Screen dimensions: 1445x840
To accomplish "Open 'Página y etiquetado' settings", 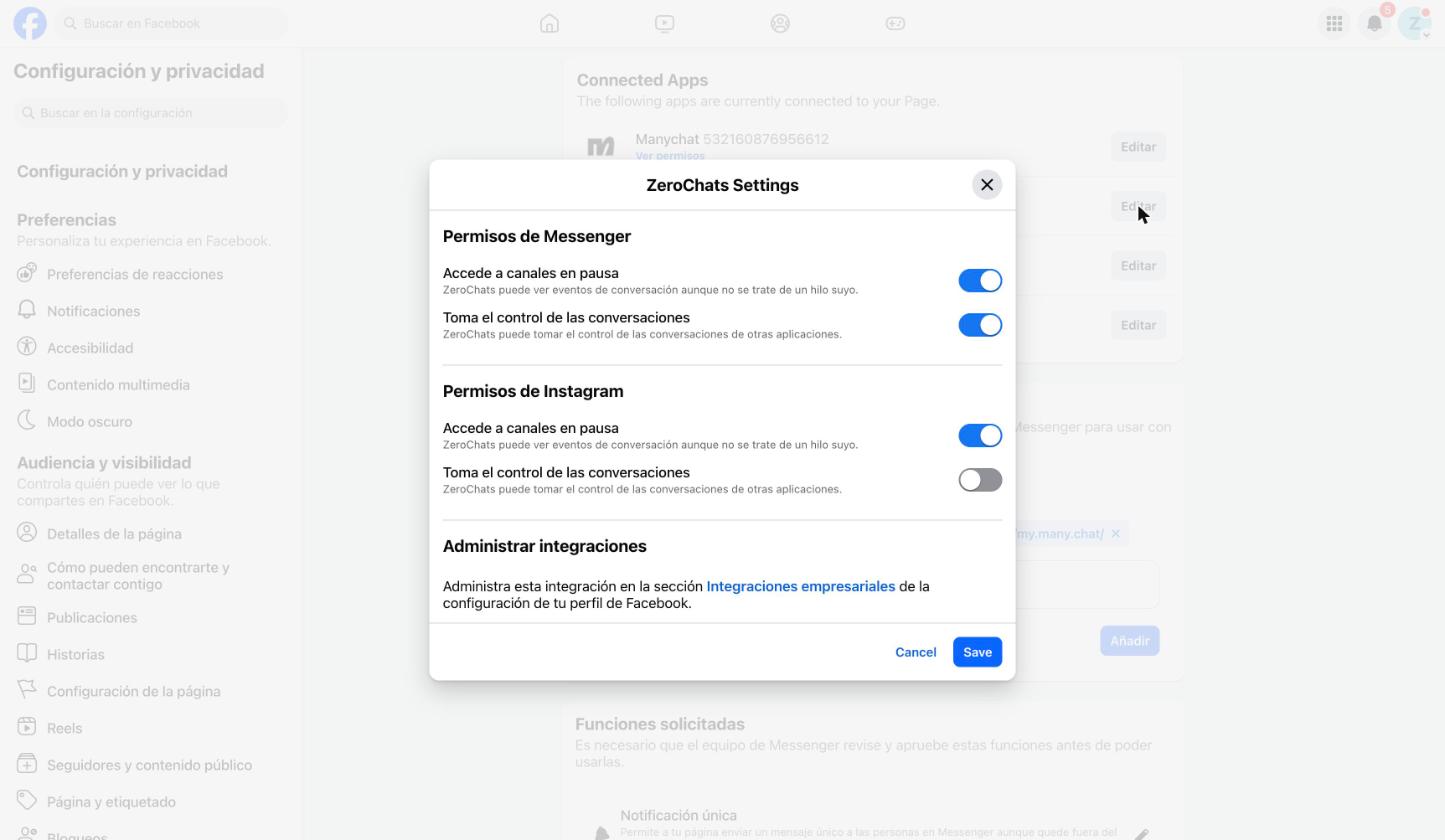I will pos(111,803).
